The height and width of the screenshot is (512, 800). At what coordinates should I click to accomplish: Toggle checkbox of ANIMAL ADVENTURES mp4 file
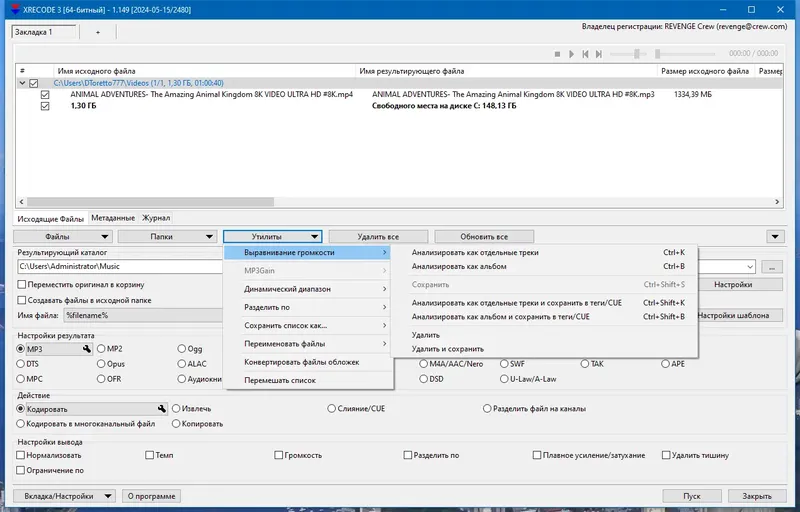click(x=45, y=94)
